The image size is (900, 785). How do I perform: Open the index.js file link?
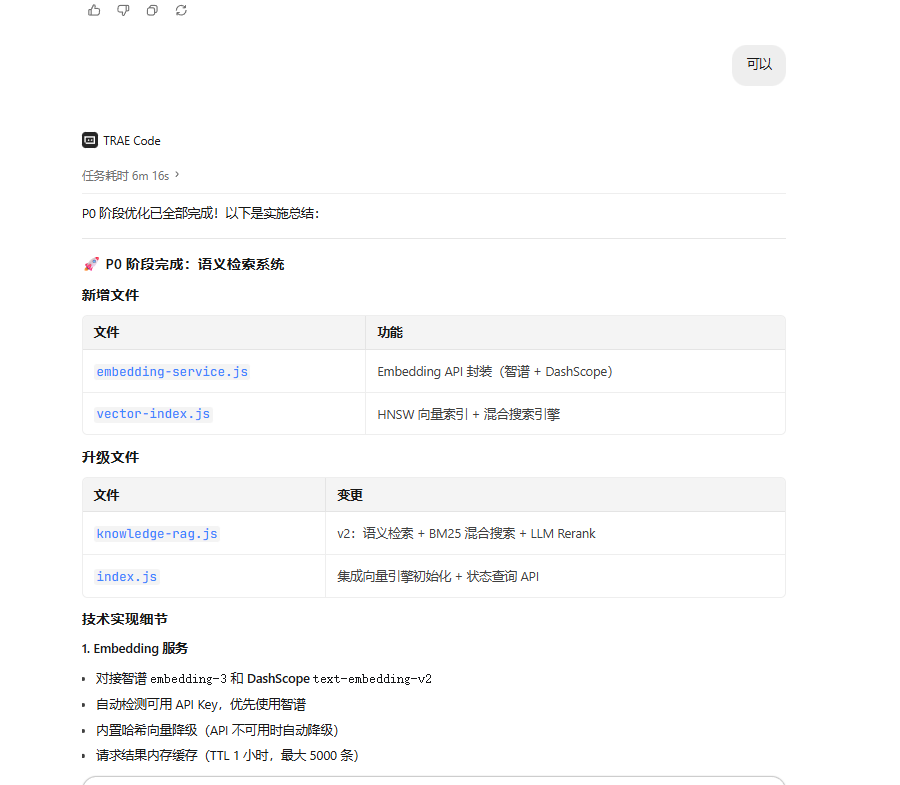(126, 577)
